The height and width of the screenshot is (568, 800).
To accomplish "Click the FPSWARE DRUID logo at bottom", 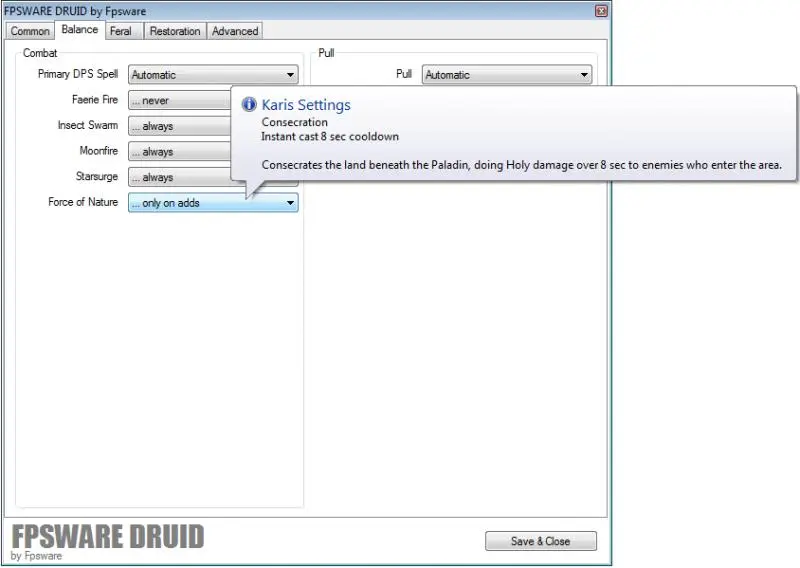I will pos(108,538).
